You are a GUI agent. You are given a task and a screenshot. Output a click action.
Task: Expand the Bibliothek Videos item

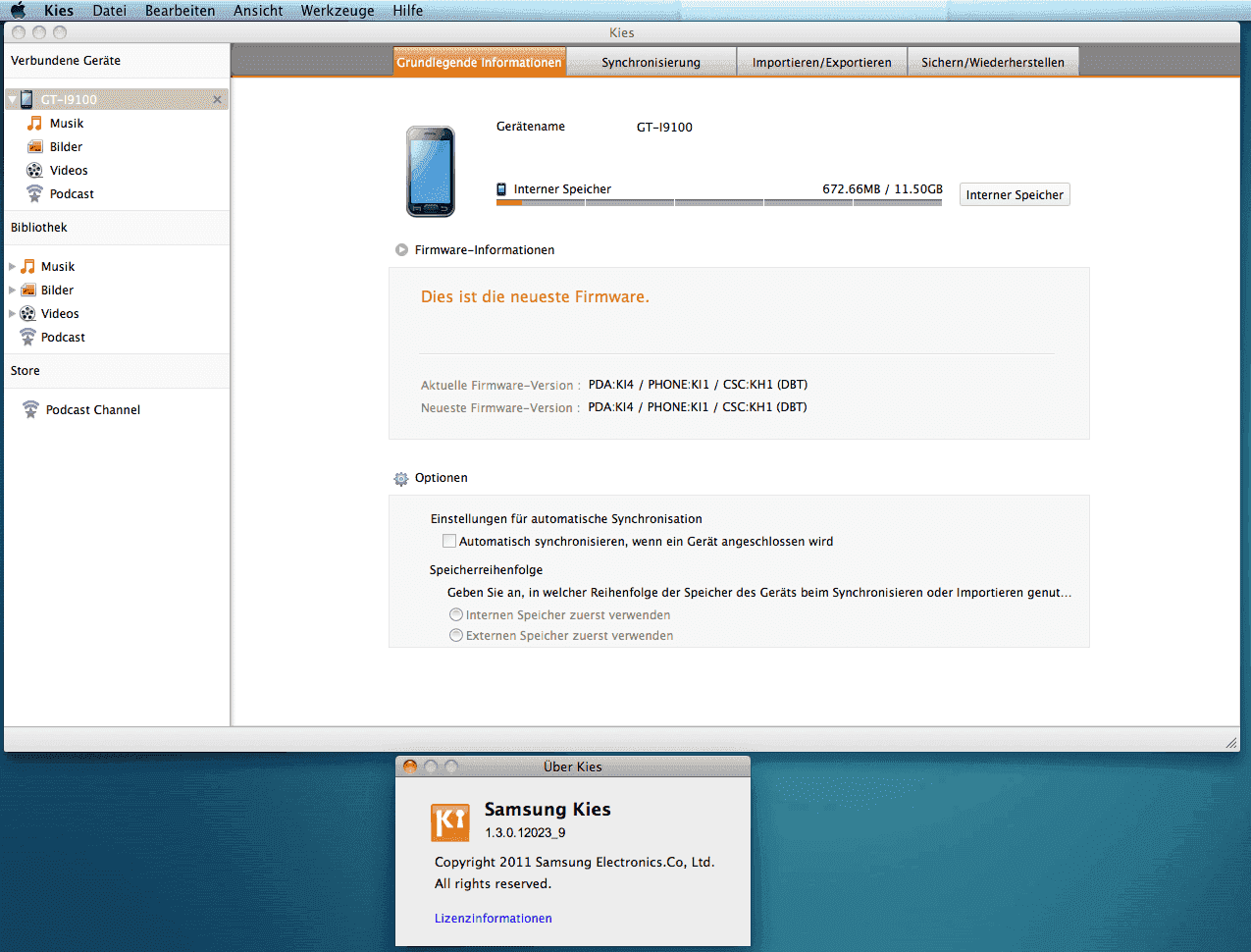coord(12,314)
